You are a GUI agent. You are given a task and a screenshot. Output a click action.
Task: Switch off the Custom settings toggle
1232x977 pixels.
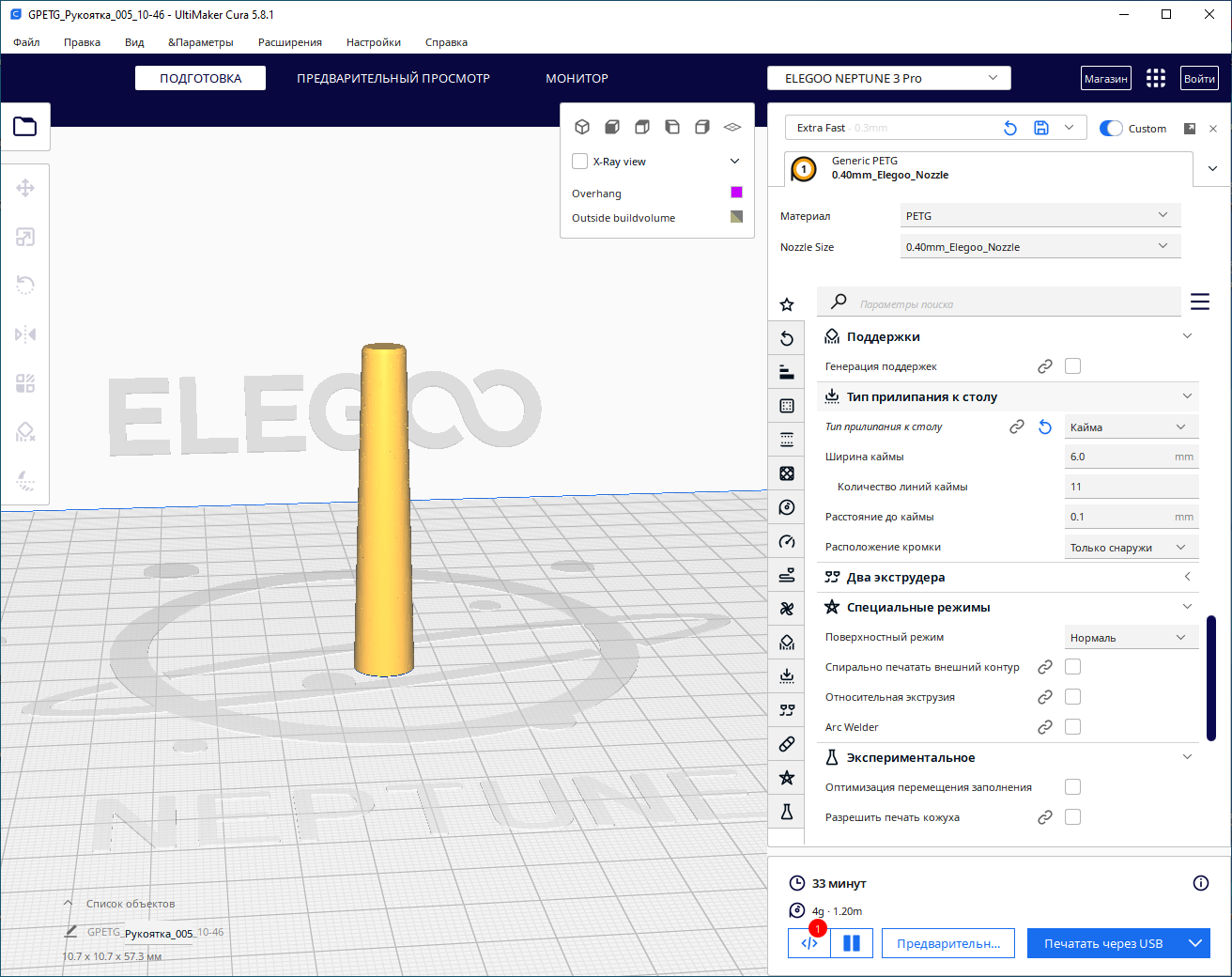click(1111, 129)
